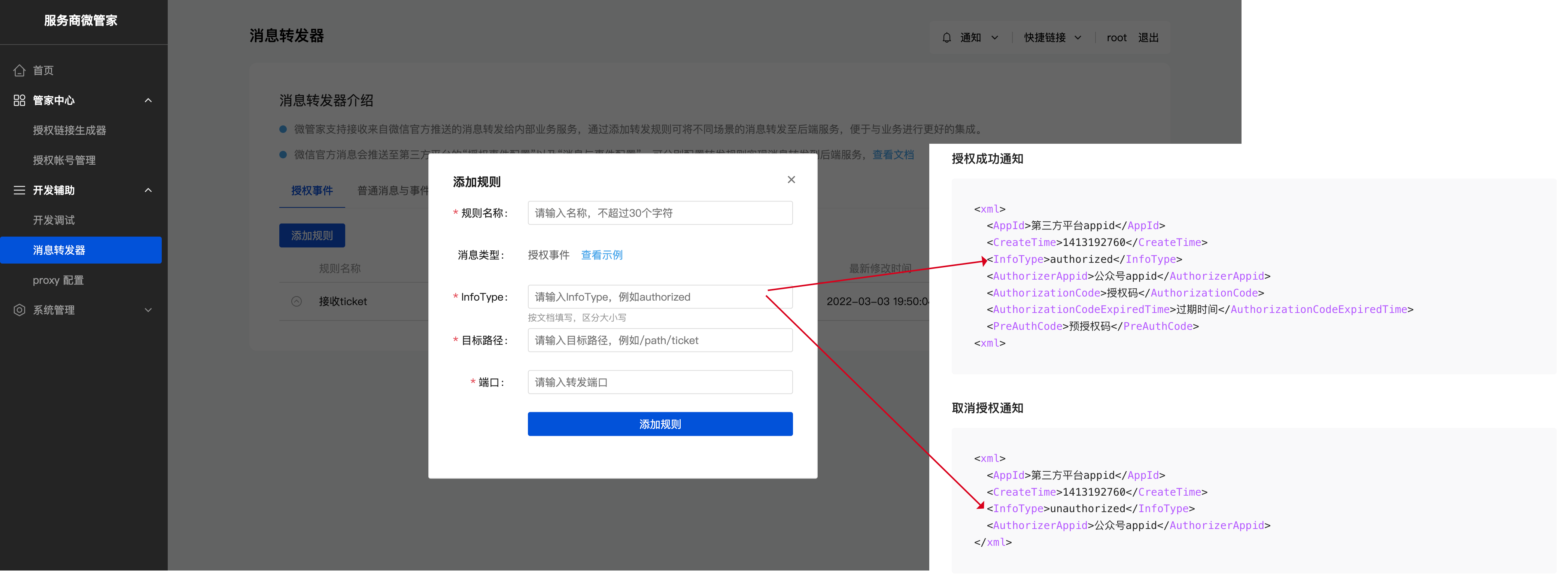Click the authorized InfoType XML line

[x=1084, y=259]
